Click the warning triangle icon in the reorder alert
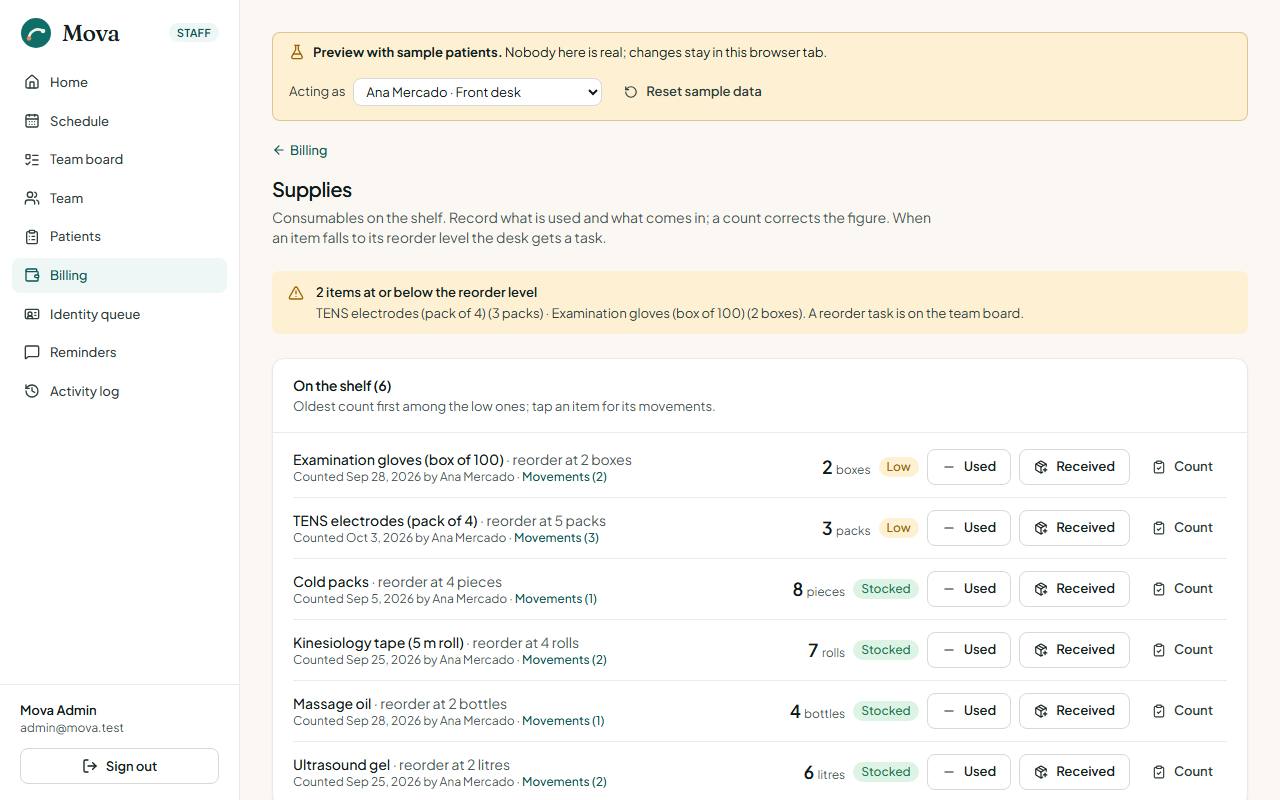The width and height of the screenshot is (1280, 800). (x=296, y=293)
